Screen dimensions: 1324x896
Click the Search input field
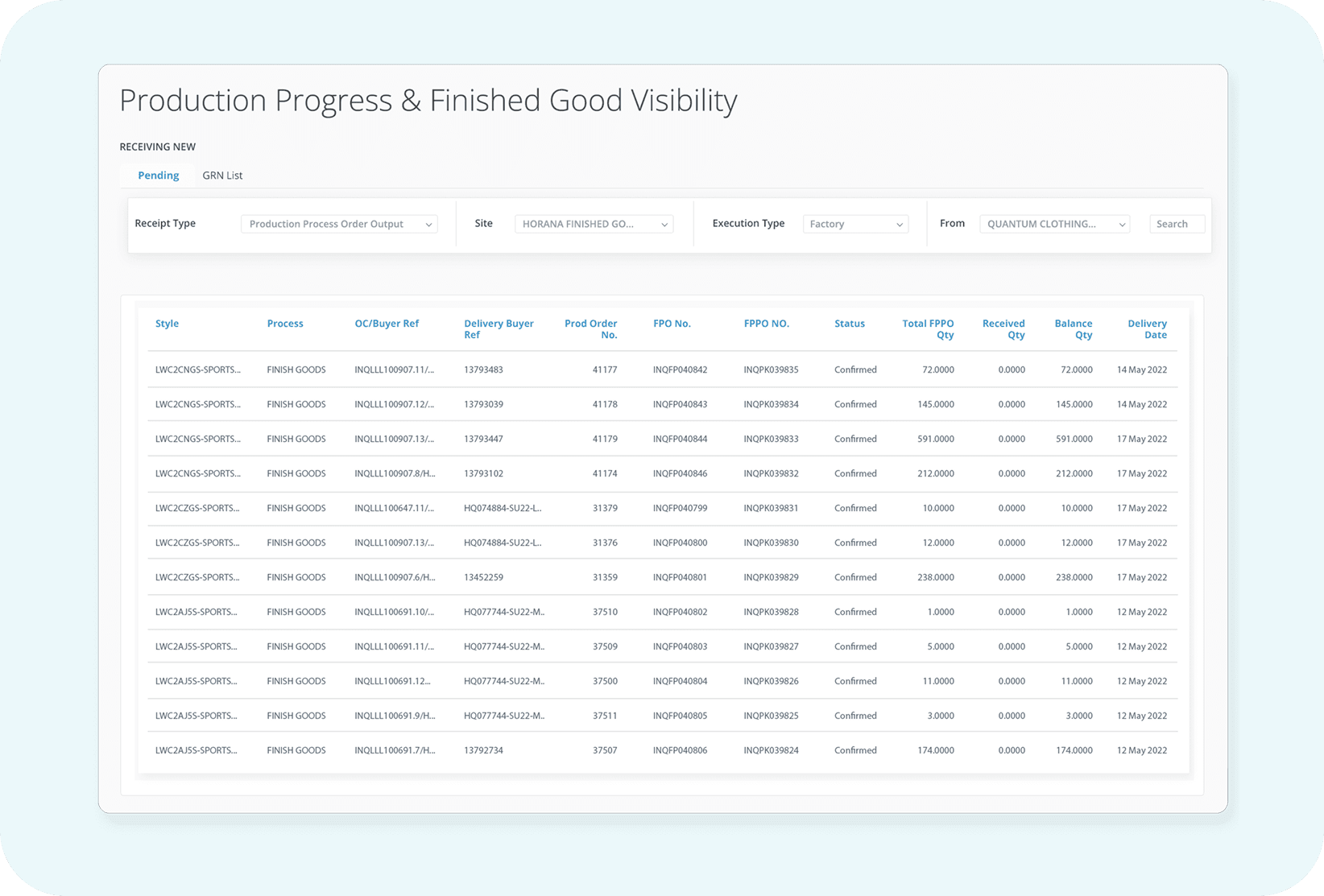[x=1177, y=224]
